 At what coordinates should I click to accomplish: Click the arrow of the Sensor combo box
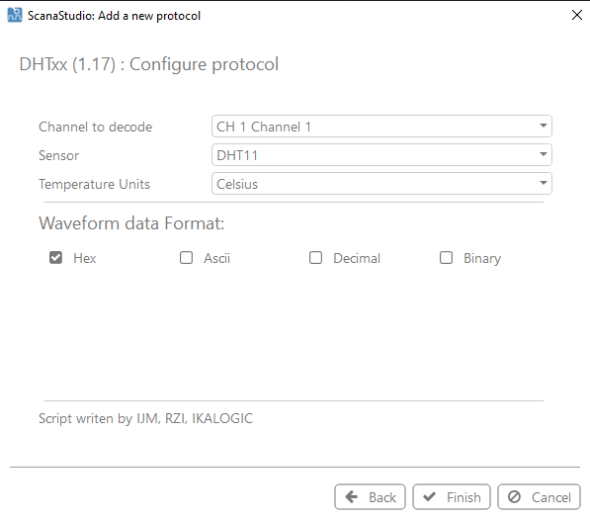543,154
